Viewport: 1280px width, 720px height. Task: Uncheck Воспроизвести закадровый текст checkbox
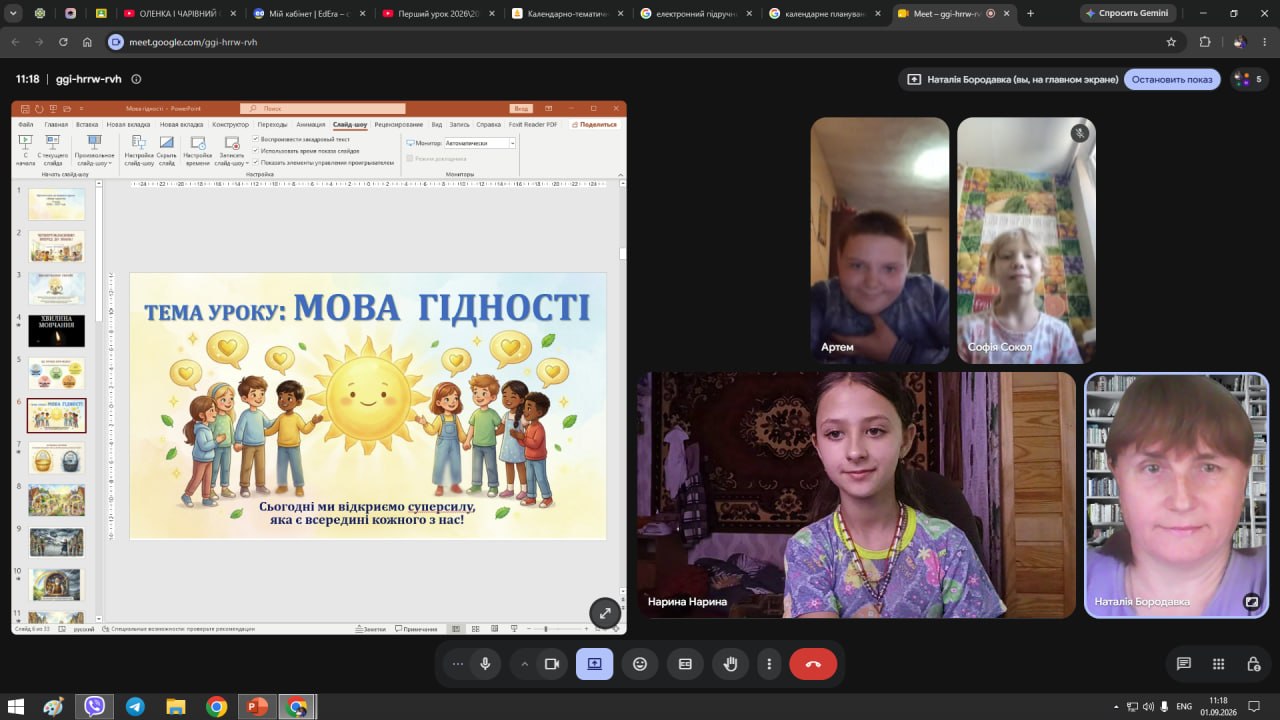point(255,139)
